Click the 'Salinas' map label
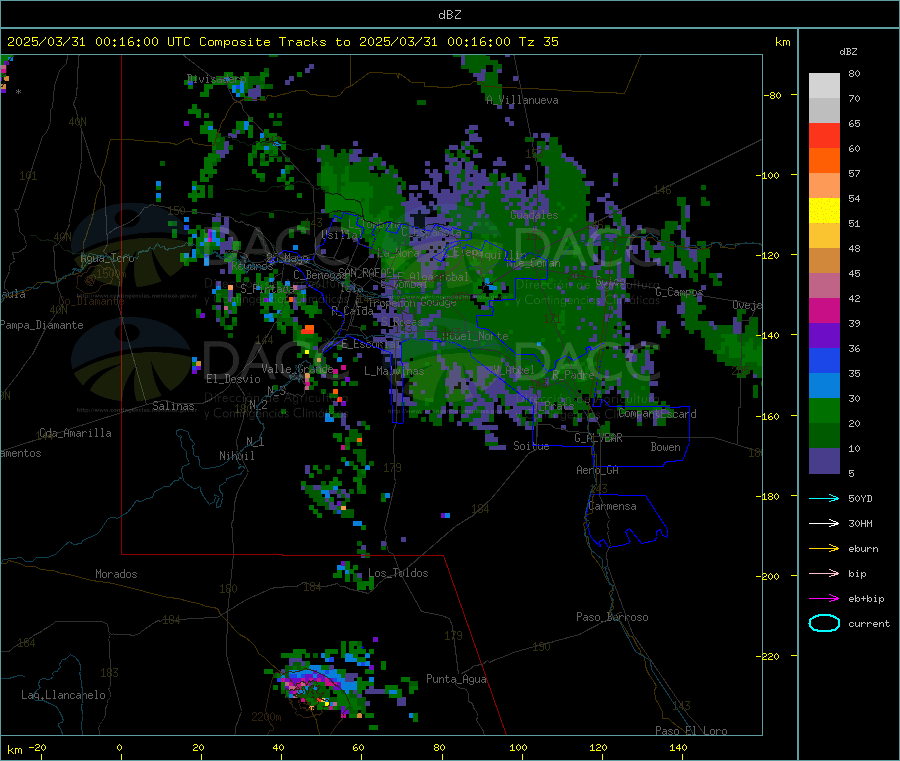The width and height of the screenshot is (900, 761). 173,406
